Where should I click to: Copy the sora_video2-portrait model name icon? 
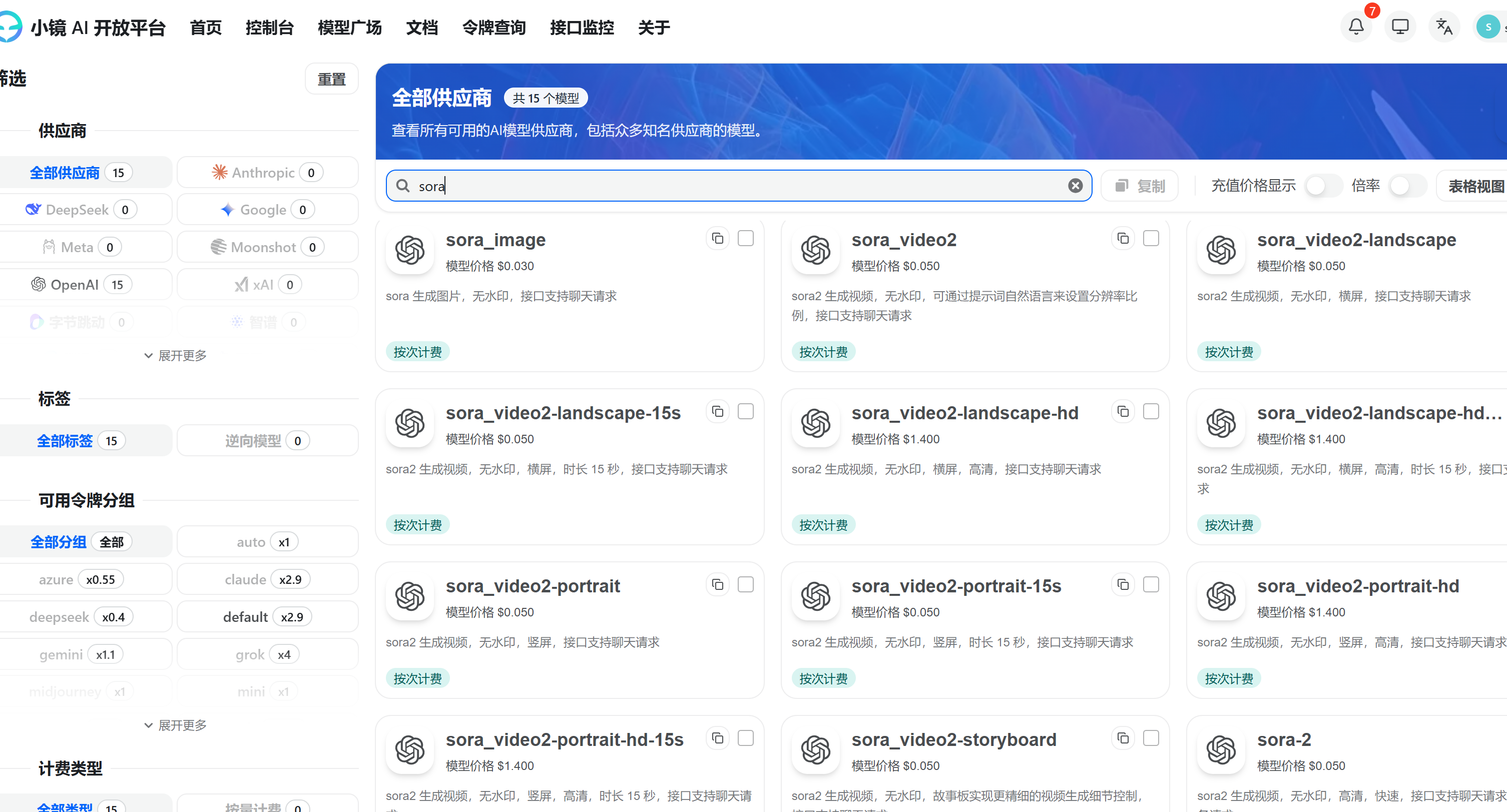717,584
